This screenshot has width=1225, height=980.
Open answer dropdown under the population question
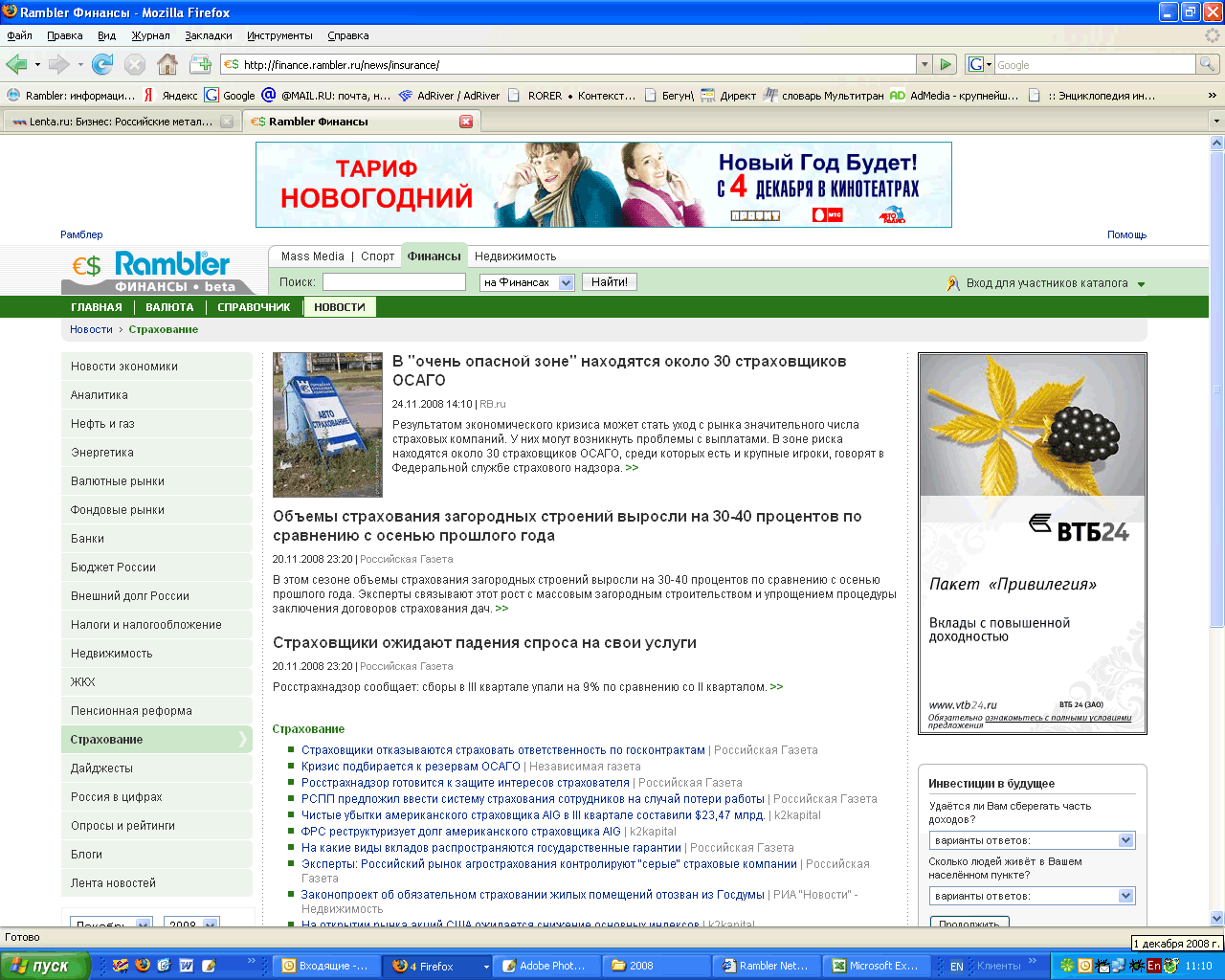click(1032, 896)
